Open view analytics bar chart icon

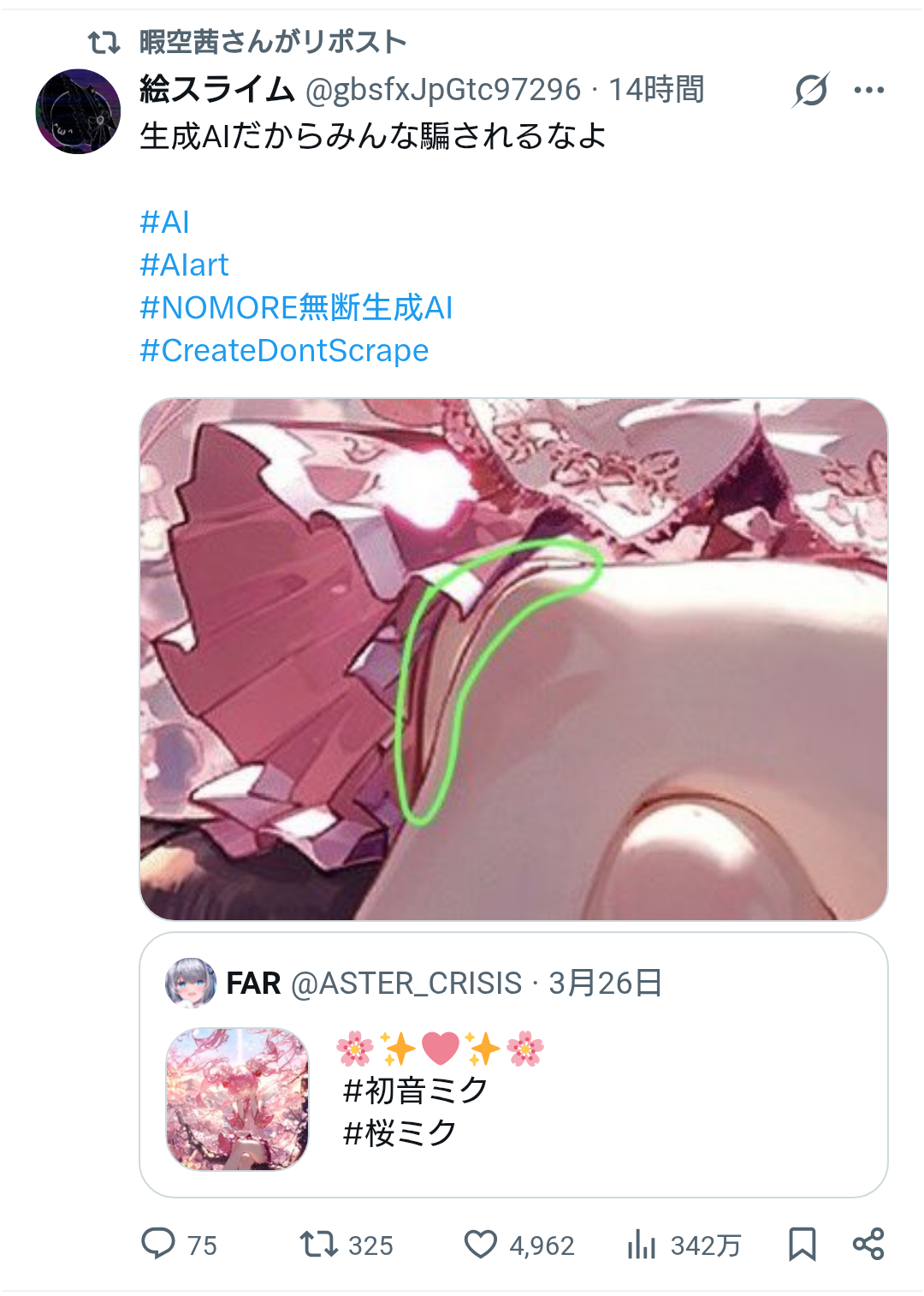pyautogui.click(x=641, y=1245)
